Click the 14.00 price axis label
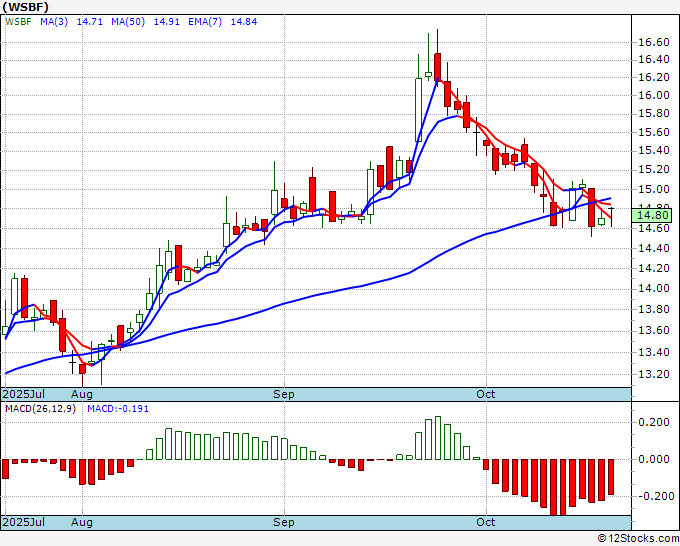The height and width of the screenshot is (546, 680). point(654,288)
